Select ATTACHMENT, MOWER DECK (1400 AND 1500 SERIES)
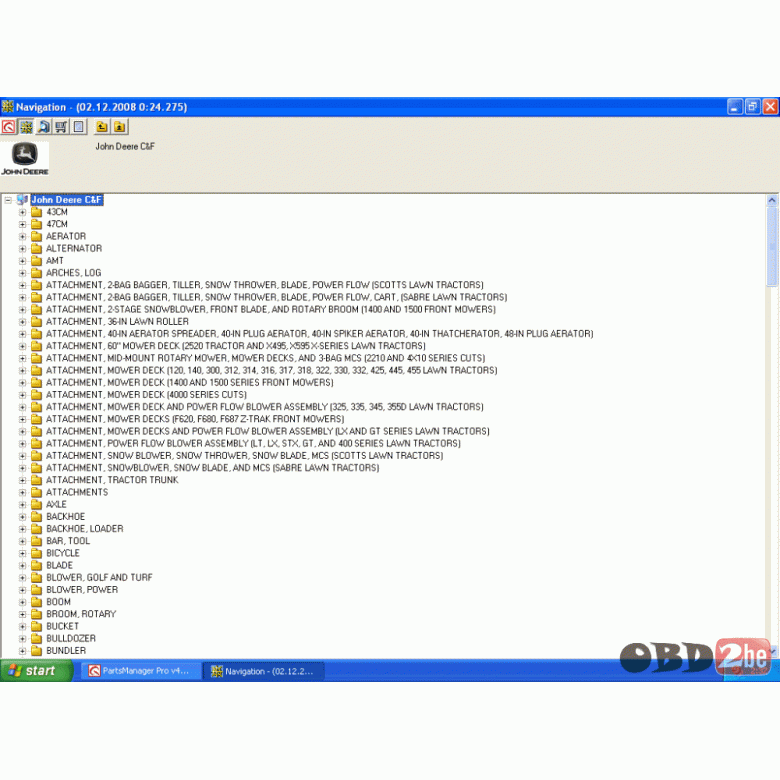Image resolution: width=780 pixels, height=780 pixels. pyautogui.click(x=190, y=383)
